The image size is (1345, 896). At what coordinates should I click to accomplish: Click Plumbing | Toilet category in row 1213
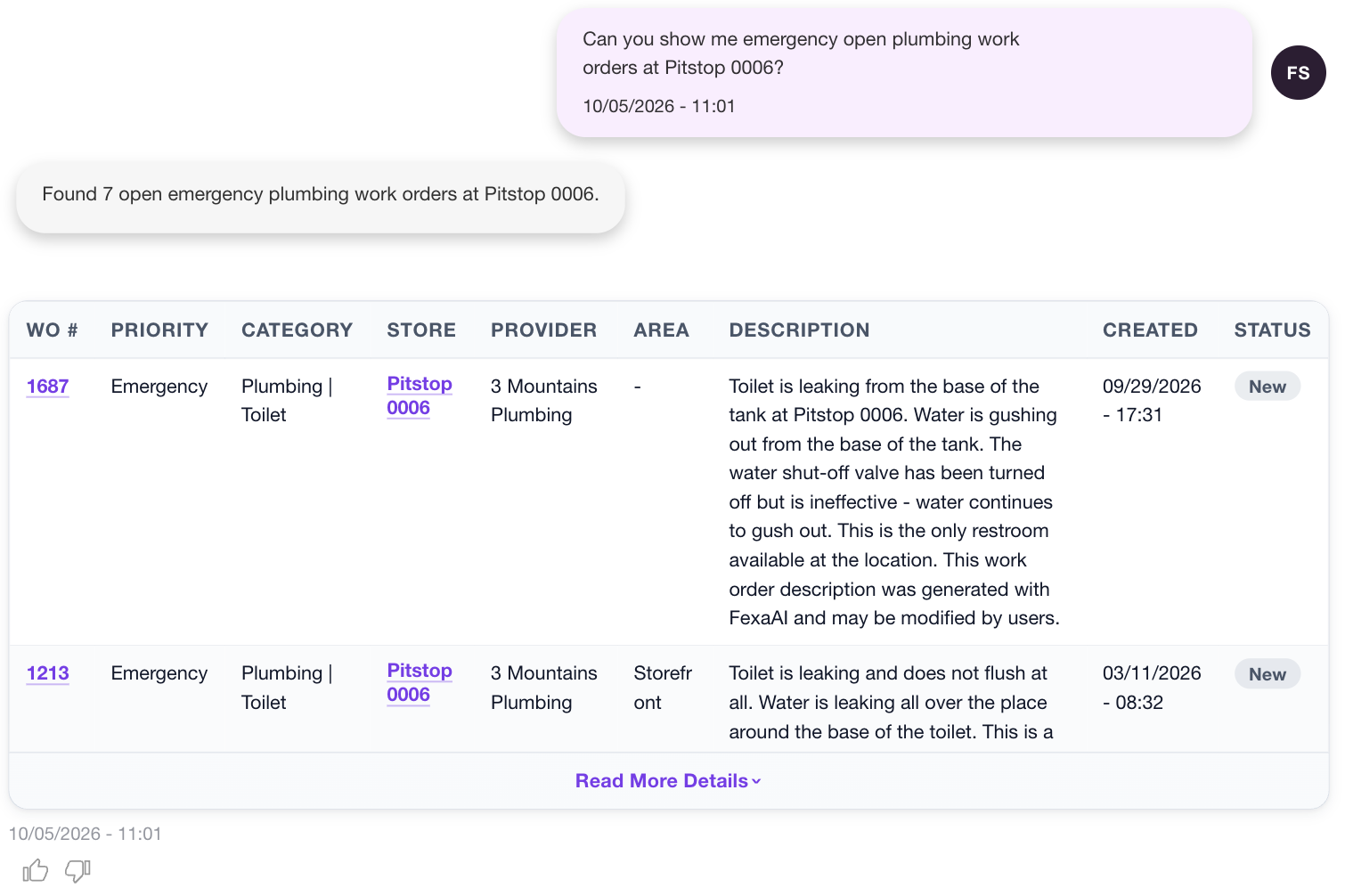click(287, 688)
